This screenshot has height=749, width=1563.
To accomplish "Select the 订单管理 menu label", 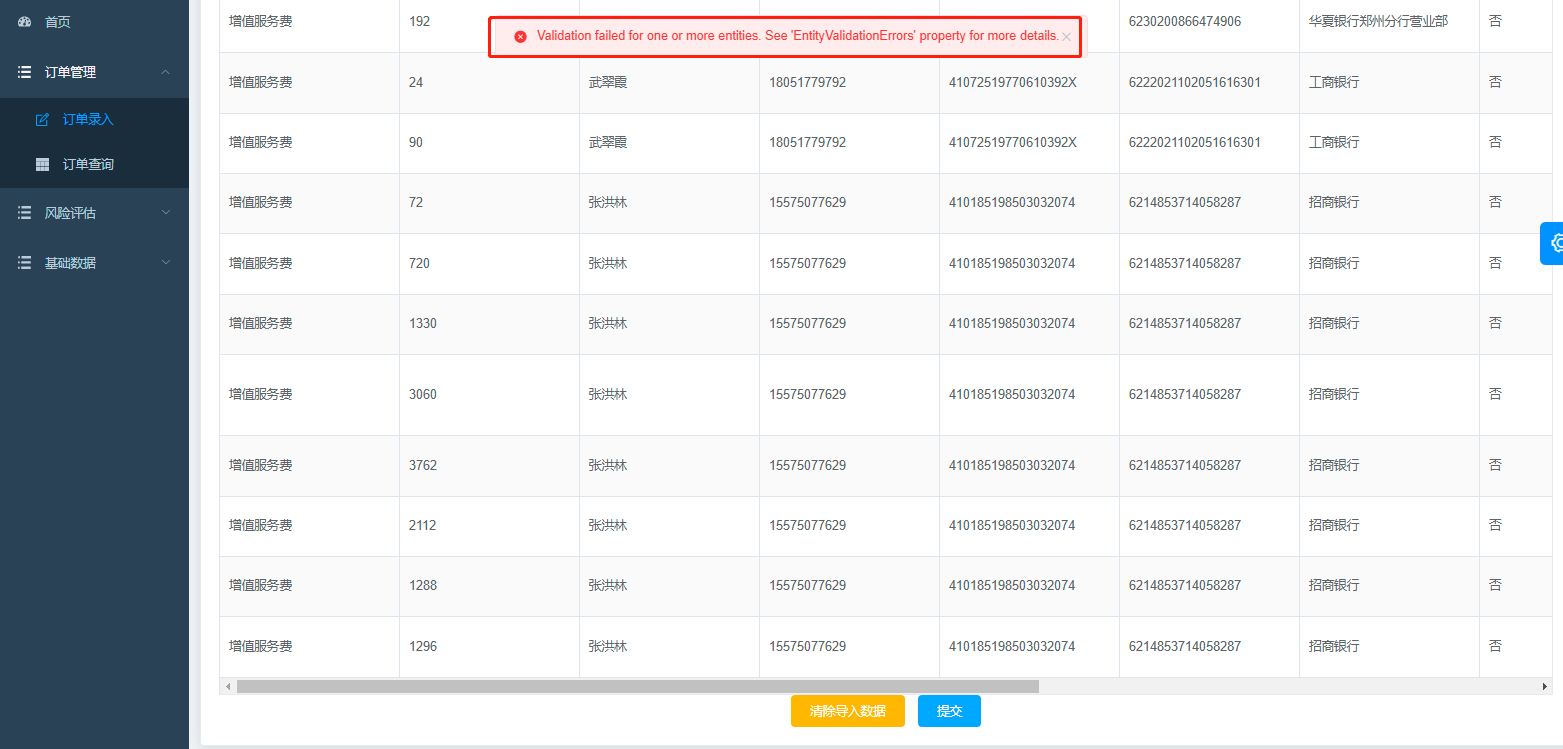I will click(70, 72).
